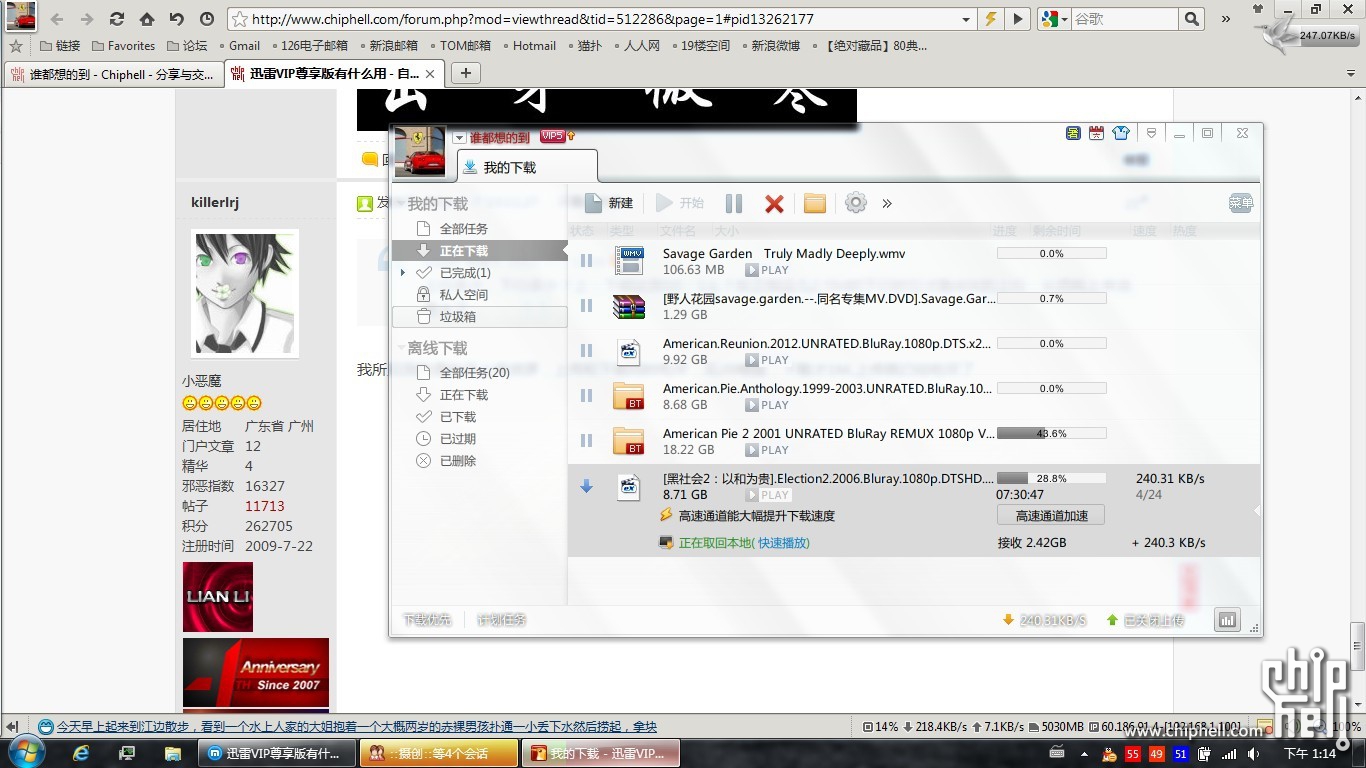Screen dimensions: 1366x768
Task: Open the 菜单 menu button in Thunder
Action: coord(1241,203)
